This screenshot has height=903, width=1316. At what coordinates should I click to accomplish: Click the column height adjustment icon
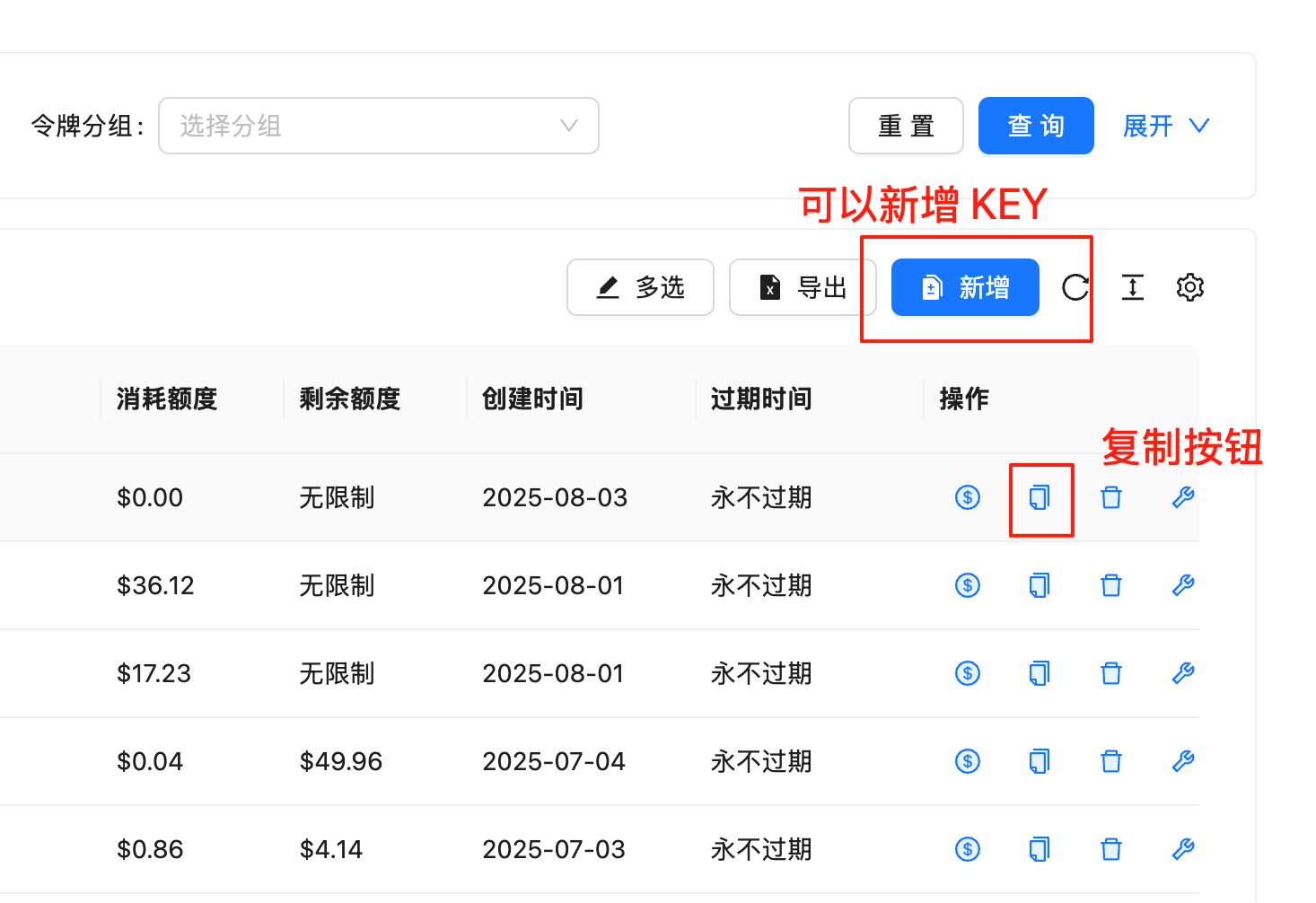(1132, 287)
